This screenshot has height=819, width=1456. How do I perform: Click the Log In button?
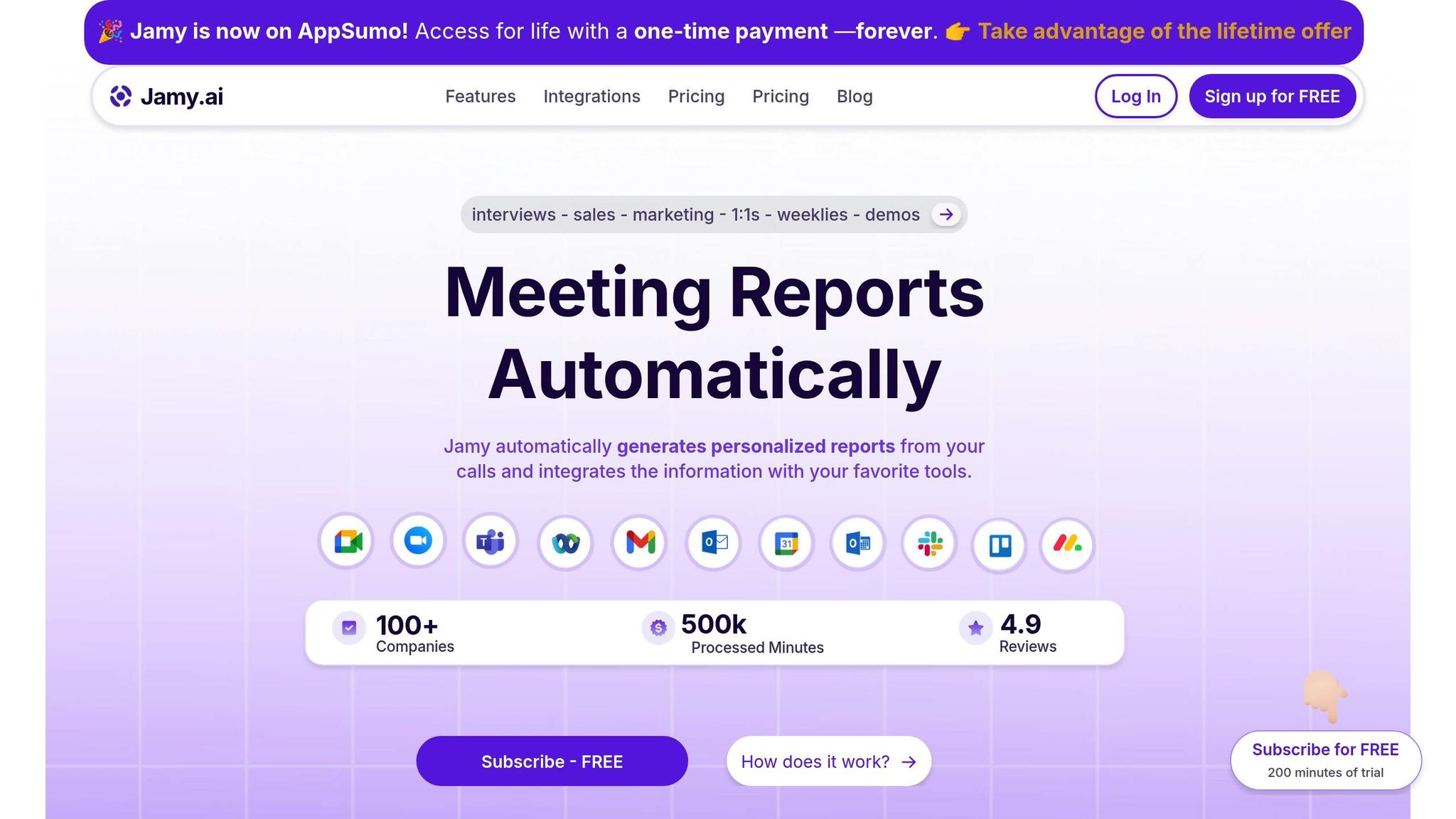pyautogui.click(x=1135, y=96)
